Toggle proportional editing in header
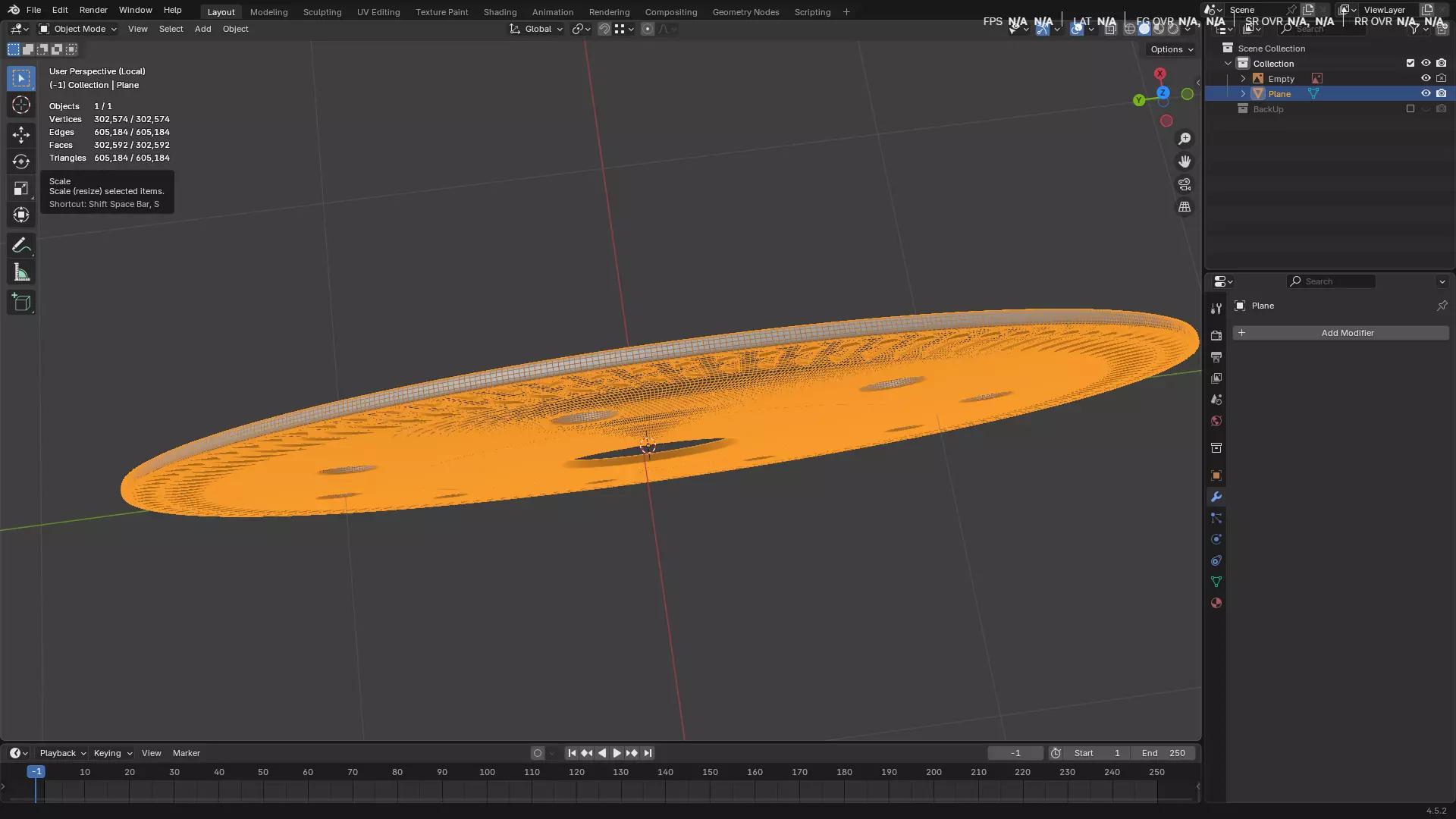The image size is (1456, 819). [647, 29]
